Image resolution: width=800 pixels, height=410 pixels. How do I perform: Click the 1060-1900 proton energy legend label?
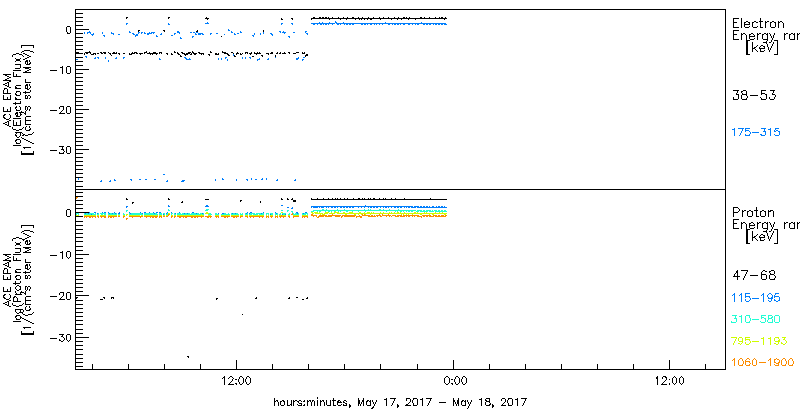click(x=763, y=362)
